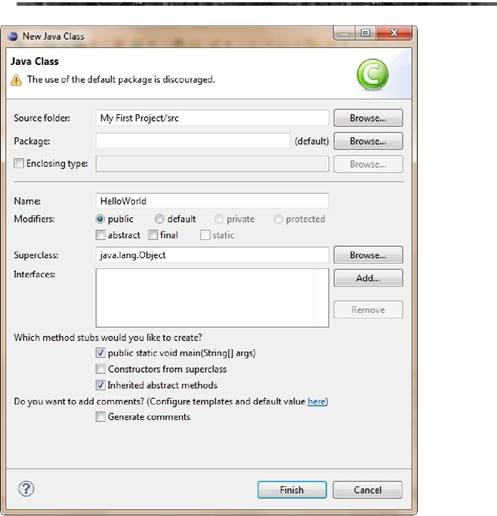Open the 'here' templates configuration link

pos(316,401)
